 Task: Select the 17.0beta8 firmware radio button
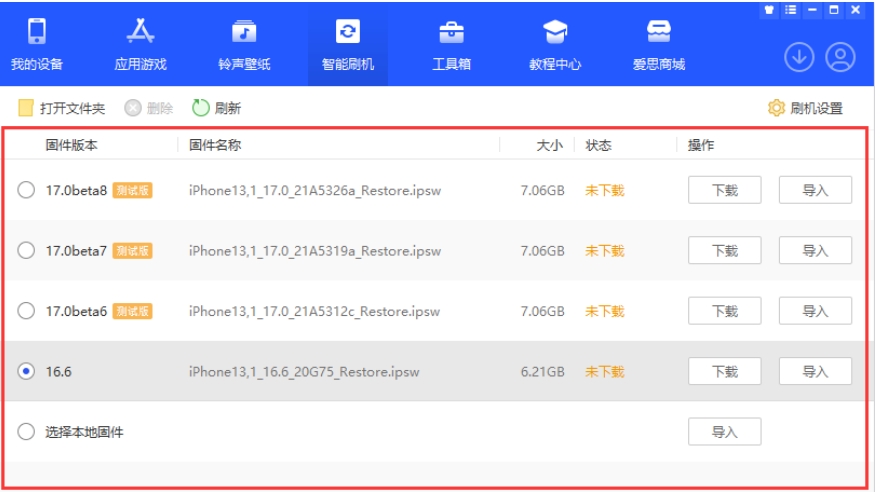(27, 190)
